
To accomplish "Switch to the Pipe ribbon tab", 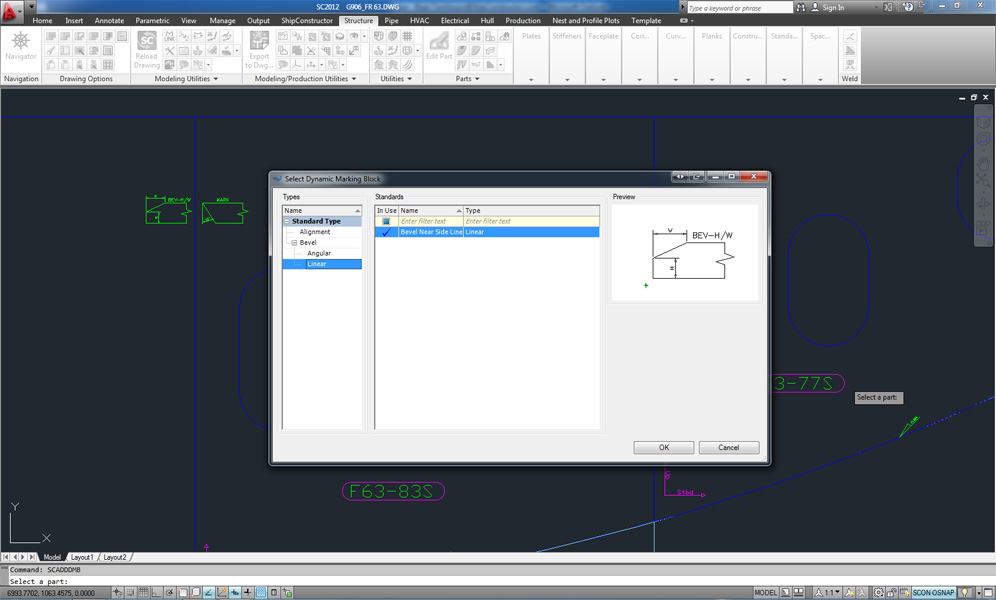I will click(391, 20).
